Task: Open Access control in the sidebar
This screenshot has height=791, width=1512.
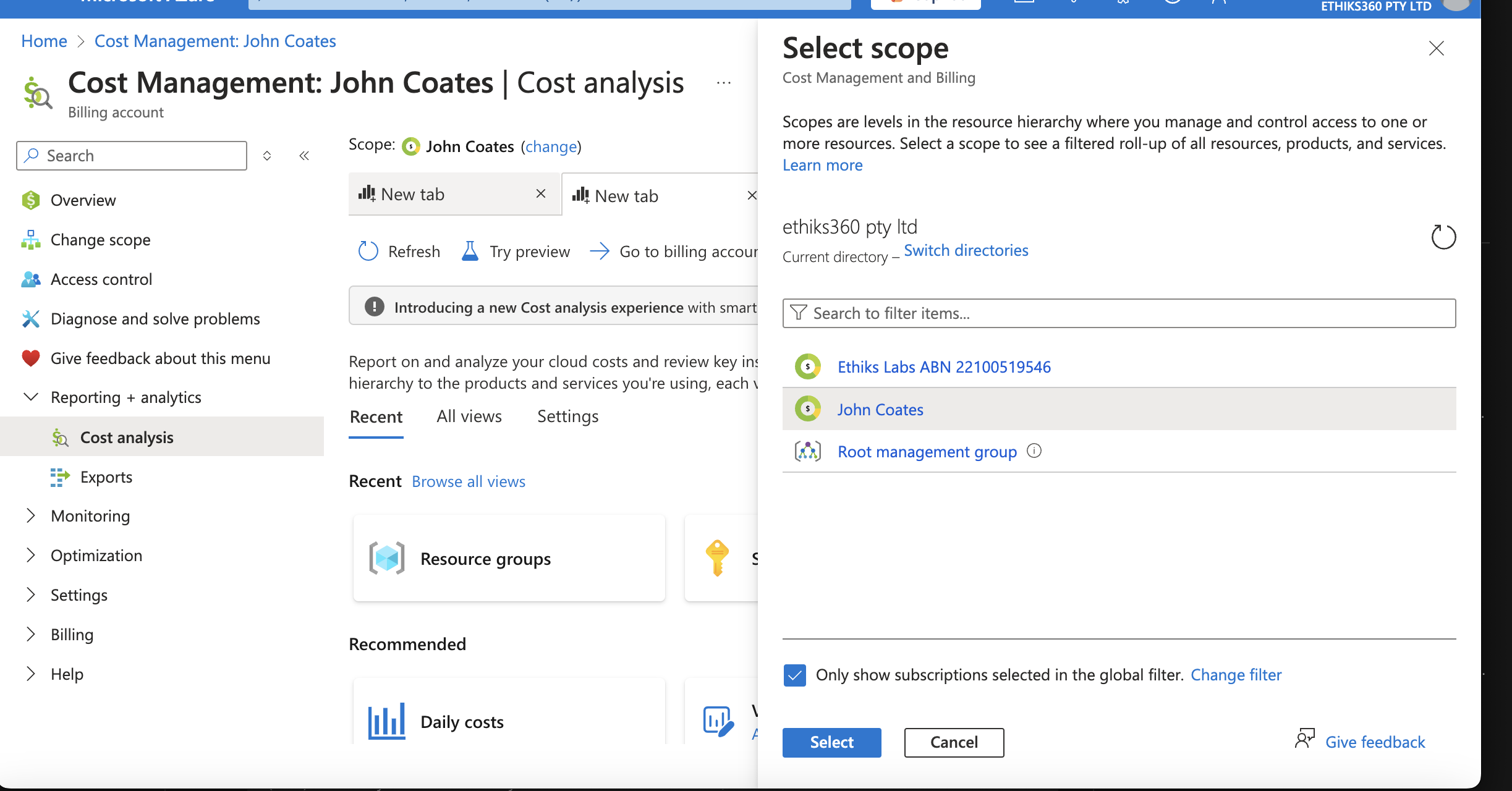Action: pos(101,279)
